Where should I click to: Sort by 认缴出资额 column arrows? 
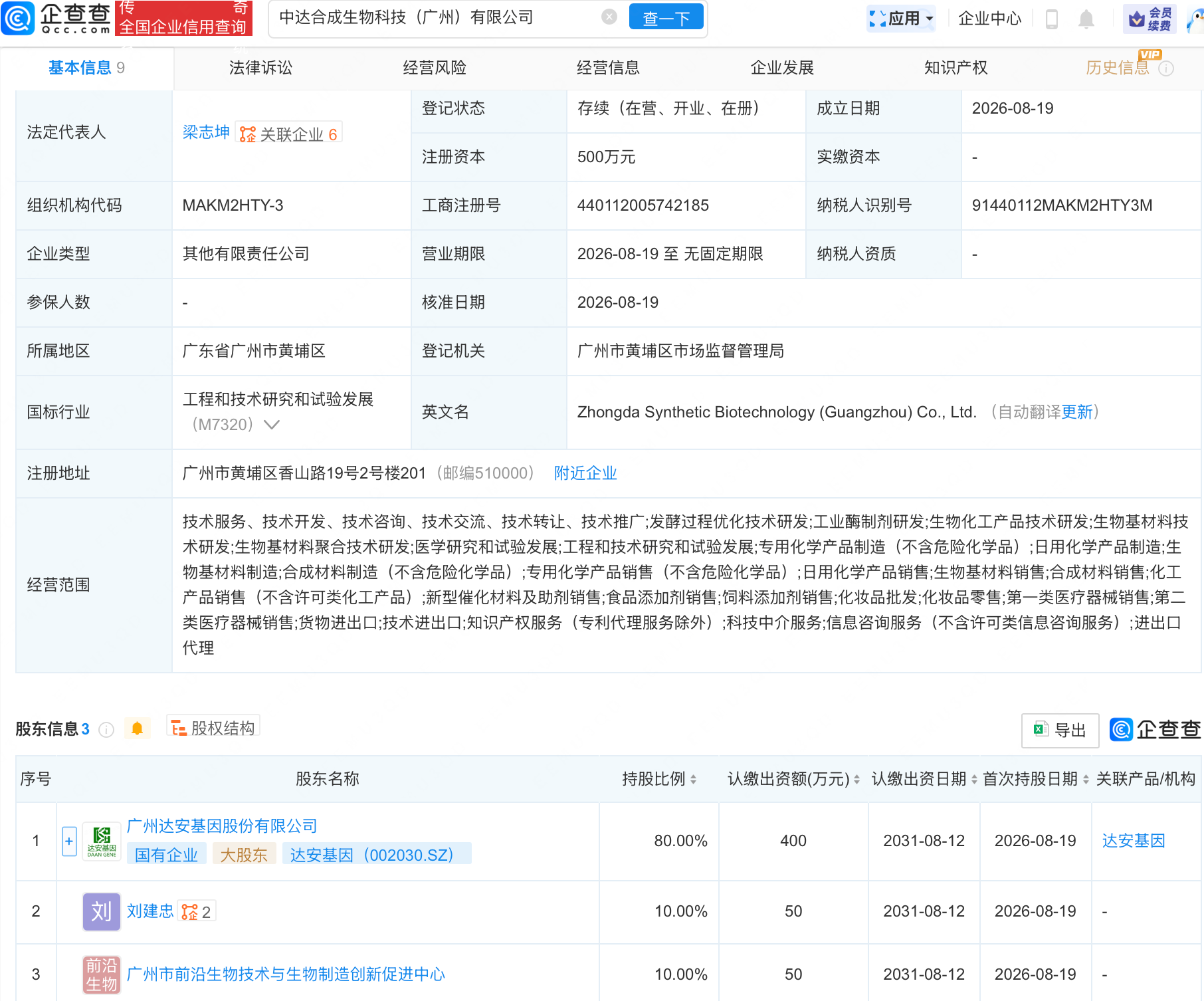pos(856,779)
